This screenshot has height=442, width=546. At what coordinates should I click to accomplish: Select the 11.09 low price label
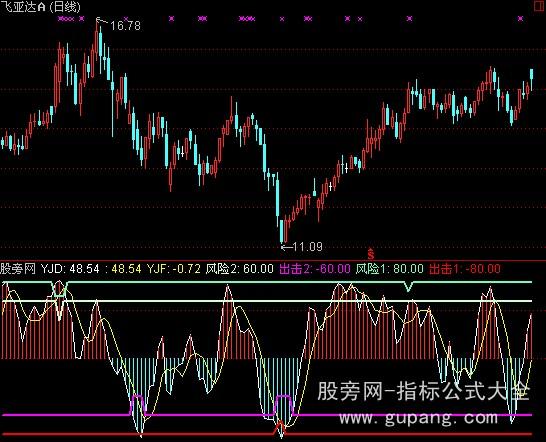(x=307, y=247)
